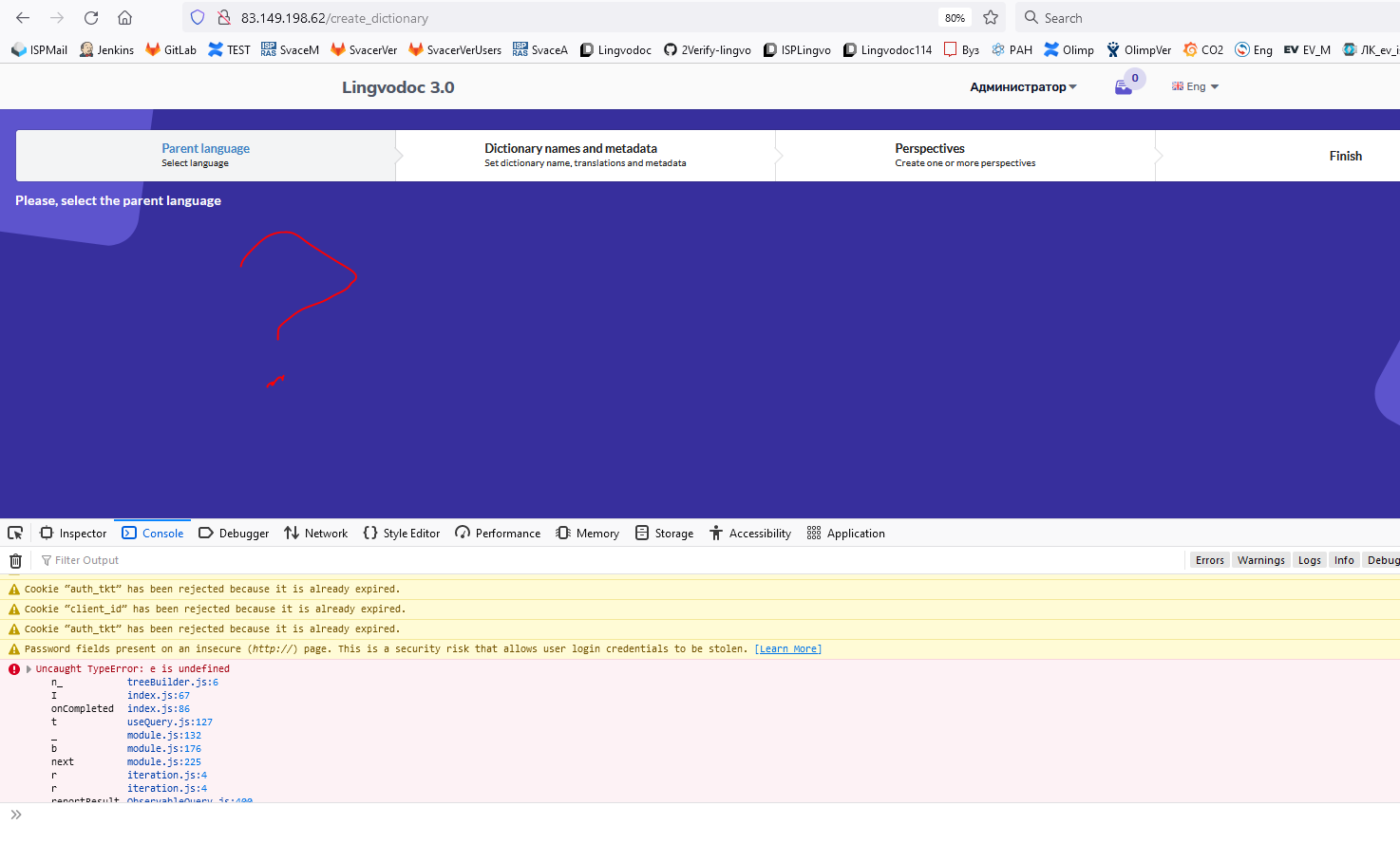Open index.js:67 source link
The height and width of the screenshot is (844, 1400).
coord(159,696)
